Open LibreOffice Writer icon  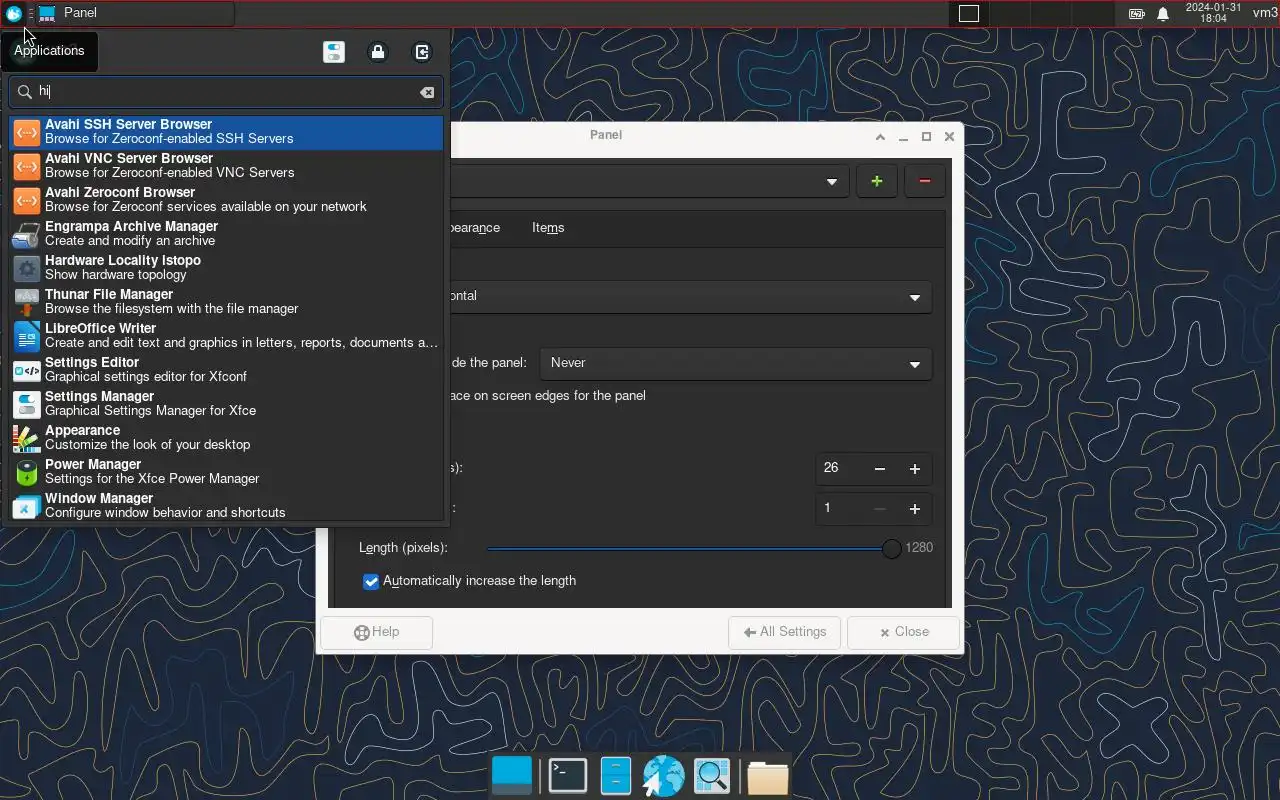click(27, 336)
